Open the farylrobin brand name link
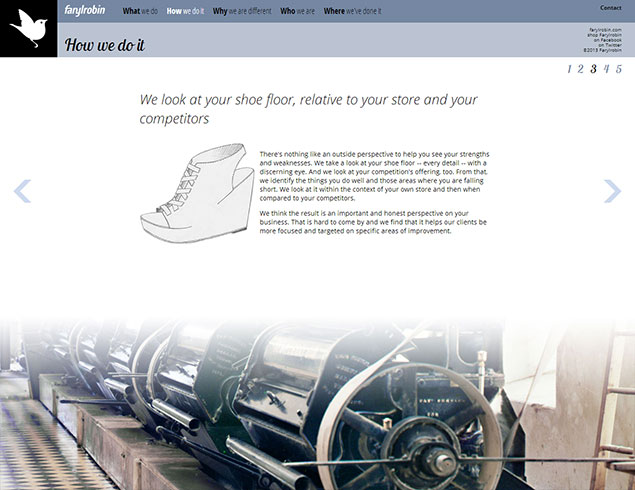 pyautogui.click(x=85, y=10)
